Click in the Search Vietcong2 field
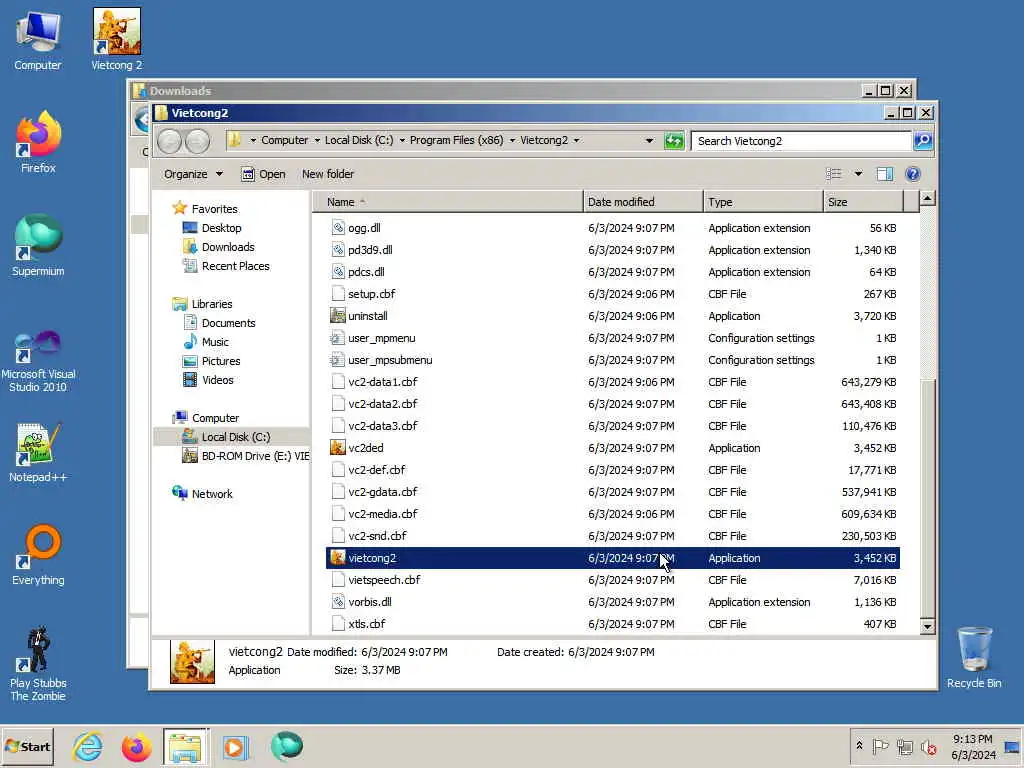The width and height of the screenshot is (1024, 768). pos(801,140)
